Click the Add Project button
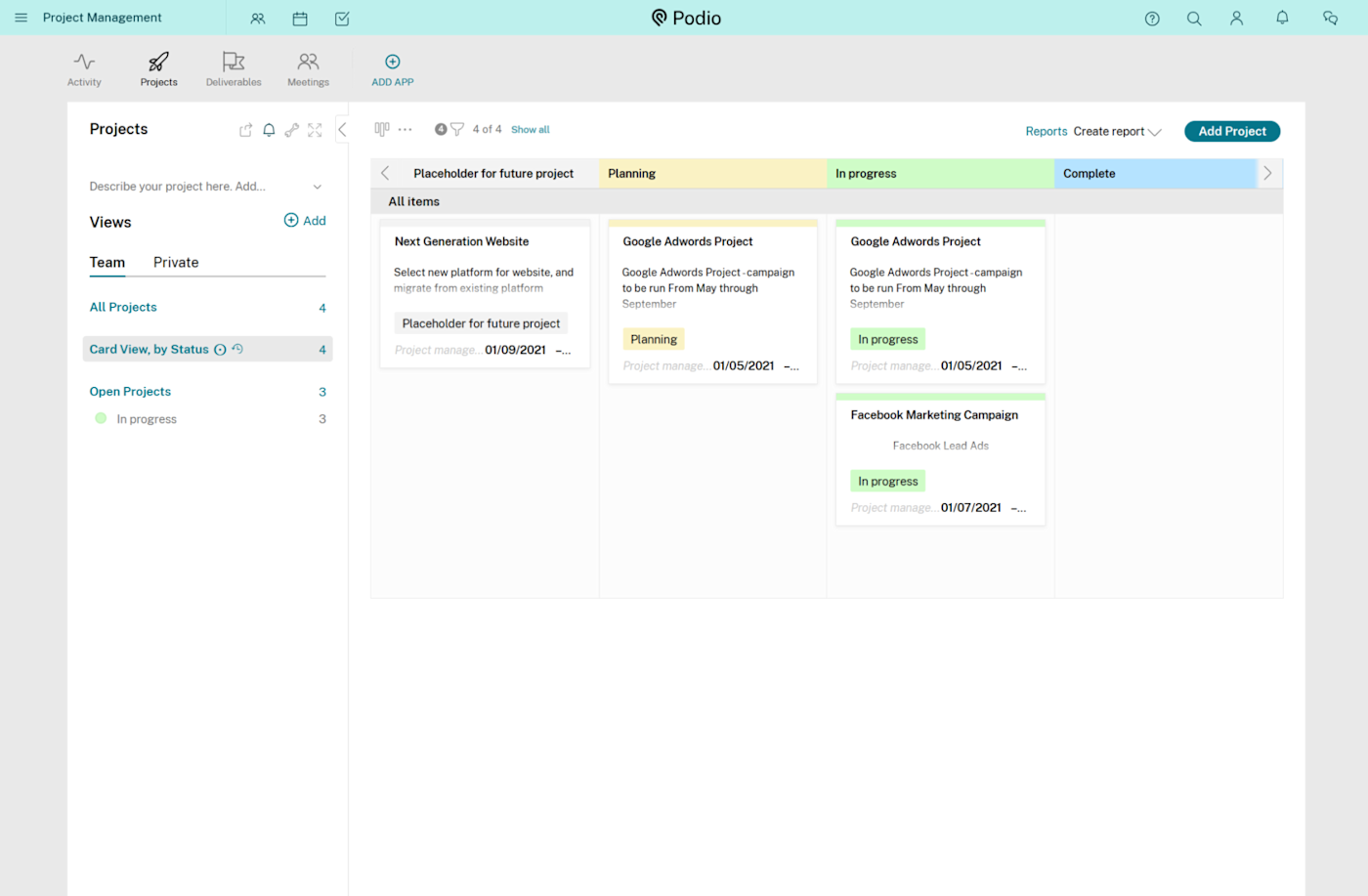Screen dimensions: 1368x896 1232,131
